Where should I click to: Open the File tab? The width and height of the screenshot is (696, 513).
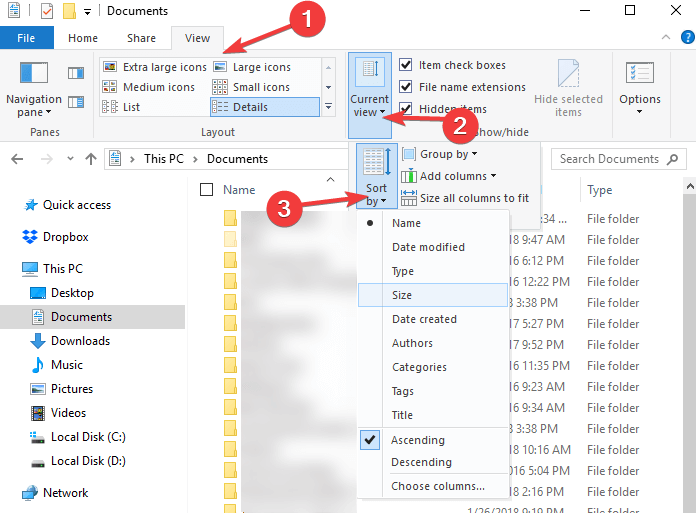[x=26, y=38]
